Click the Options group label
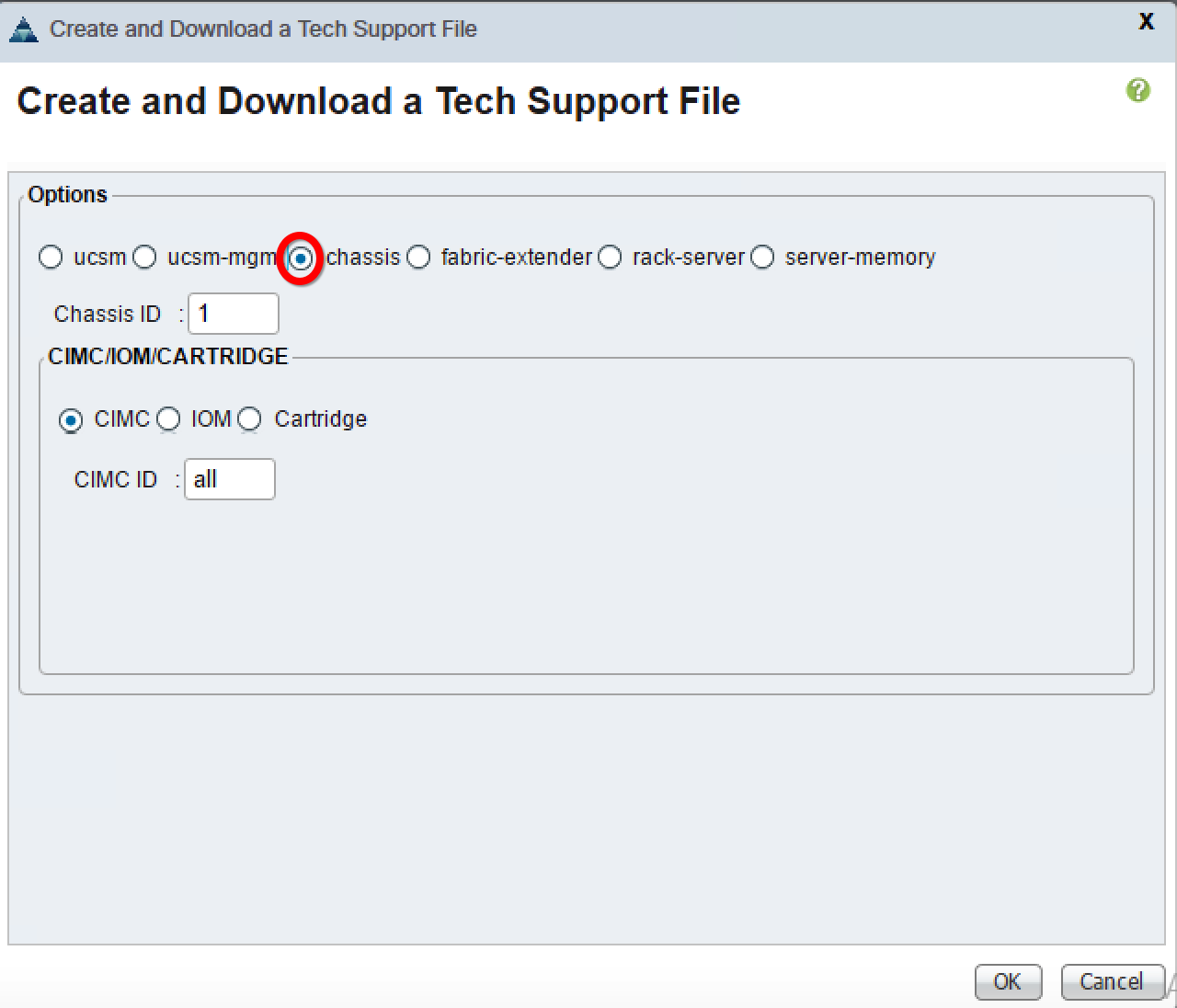Viewport: 1177px width, 1008px height. tap(68, 195)
